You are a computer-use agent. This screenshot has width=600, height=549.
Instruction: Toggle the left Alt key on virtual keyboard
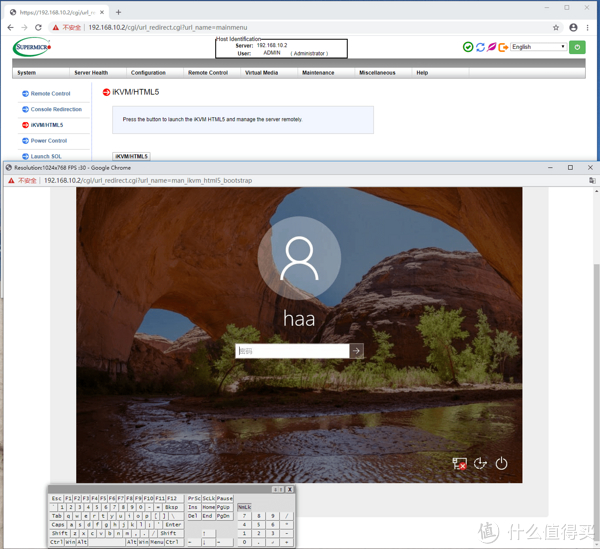point(82,542)
